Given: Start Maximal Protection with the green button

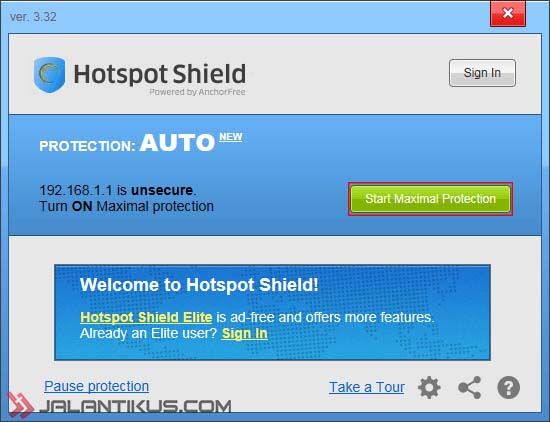Looking at the screenshot, I should (x=430, y=199).
